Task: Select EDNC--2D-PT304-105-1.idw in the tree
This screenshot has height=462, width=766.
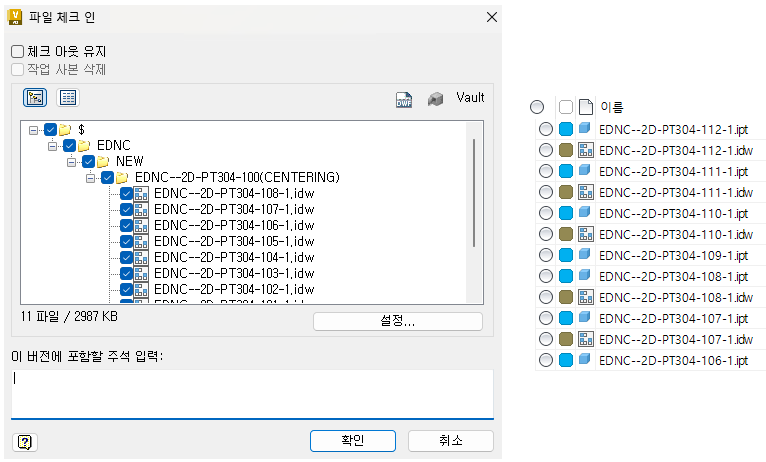Action: click(219, 241)
